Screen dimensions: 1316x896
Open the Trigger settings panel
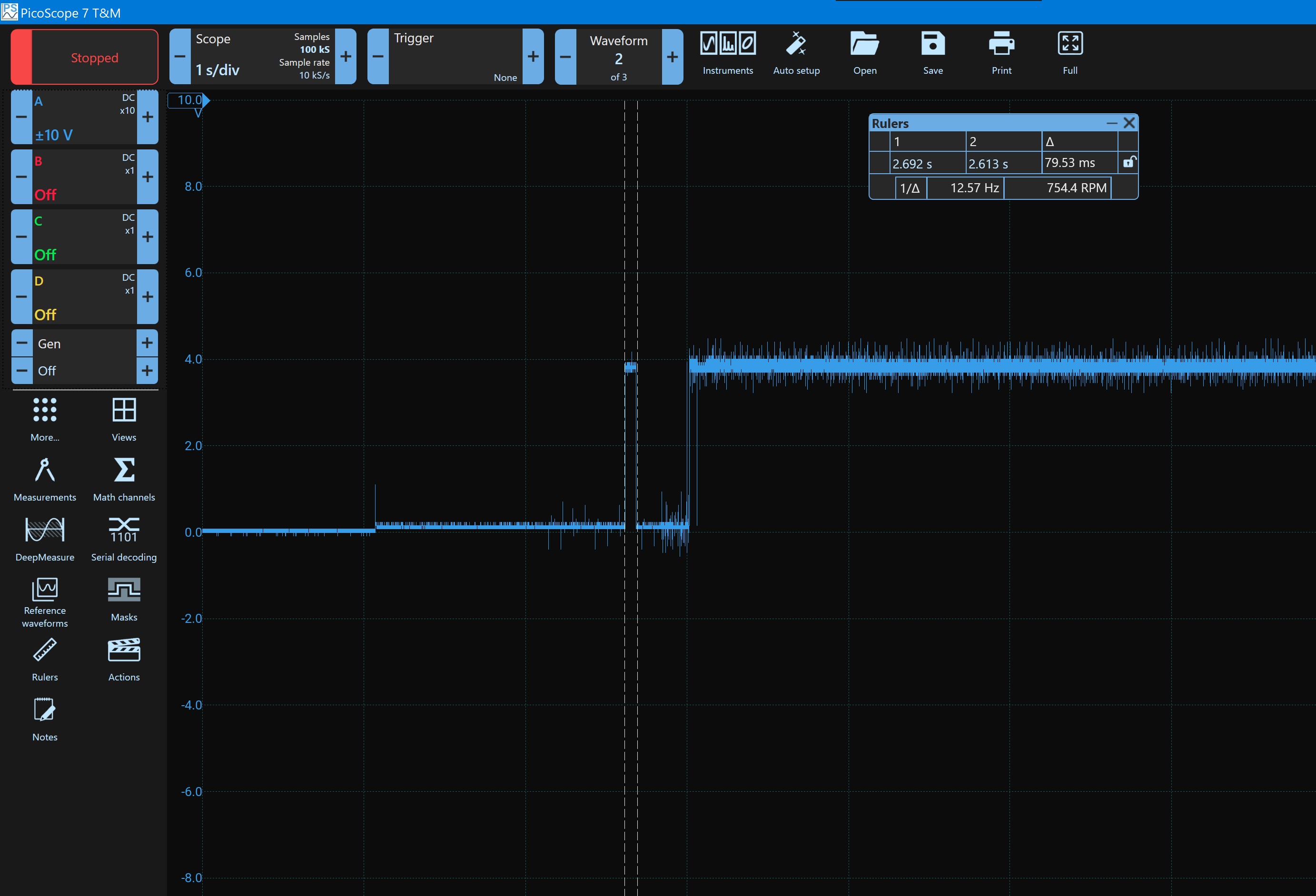point(455,57)
